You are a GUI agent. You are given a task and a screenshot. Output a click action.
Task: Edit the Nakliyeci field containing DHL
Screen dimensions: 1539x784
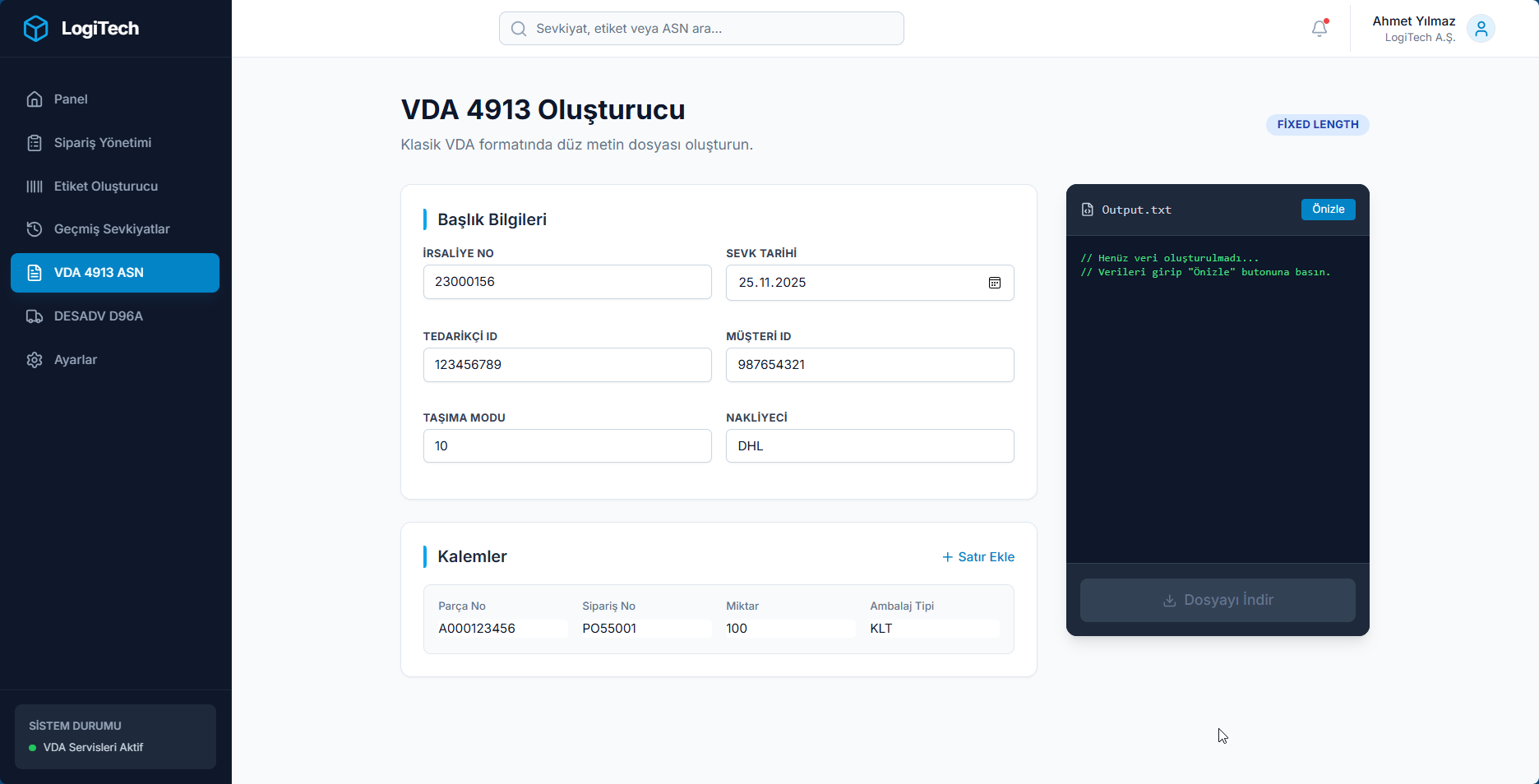[870, 446]
